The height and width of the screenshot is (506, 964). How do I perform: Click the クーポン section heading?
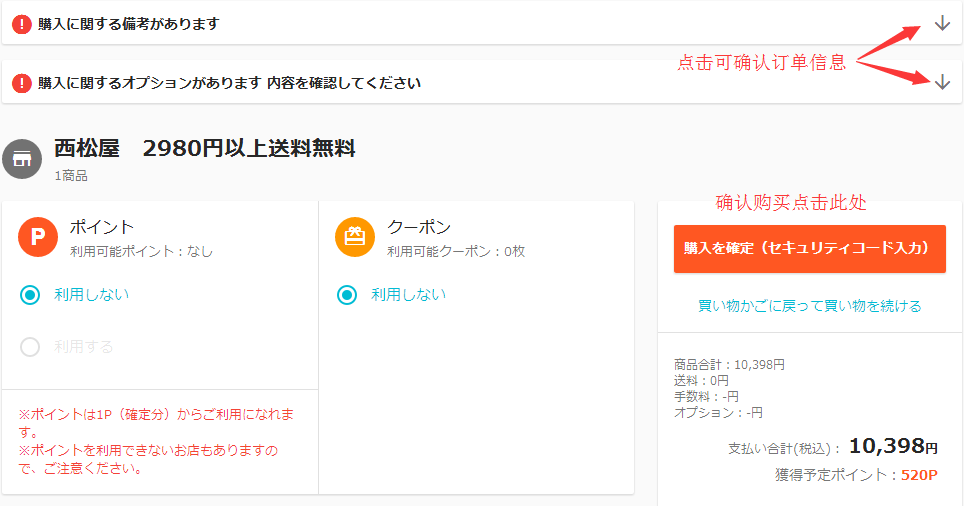tap(419, 227)
